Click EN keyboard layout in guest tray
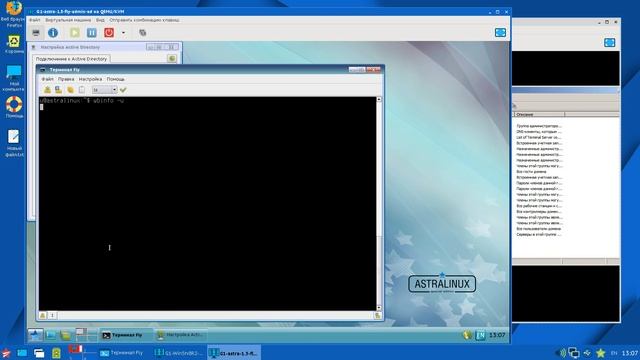Image resolution: width=640 pixels, height=360 pixels. (480, 335)
